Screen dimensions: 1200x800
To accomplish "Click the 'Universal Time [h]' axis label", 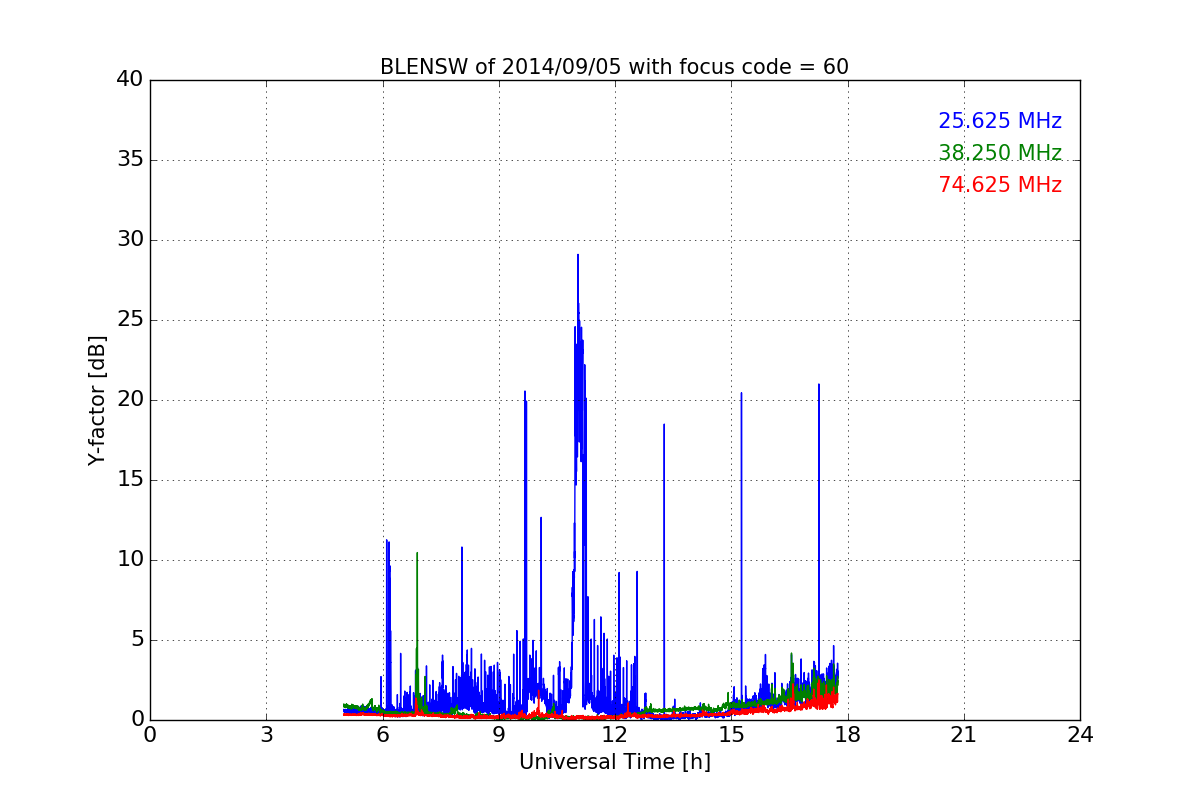I will [615, 762].
